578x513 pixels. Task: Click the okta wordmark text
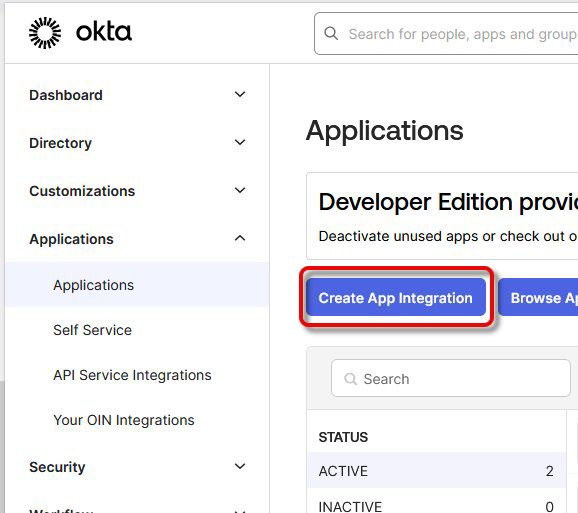pyautogui.click(x=104, y=32)
